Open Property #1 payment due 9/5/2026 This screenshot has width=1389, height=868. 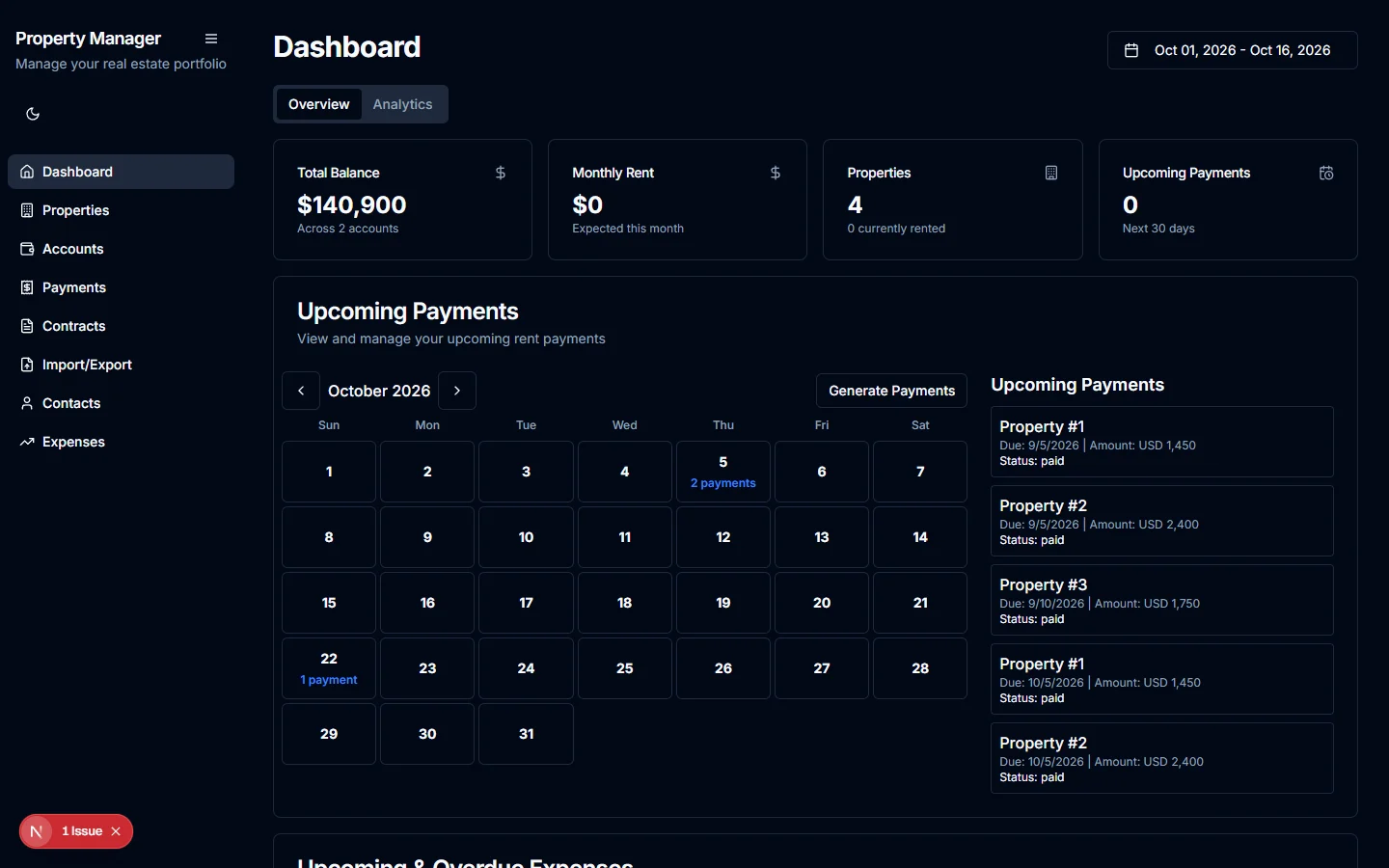point(1162,442)
